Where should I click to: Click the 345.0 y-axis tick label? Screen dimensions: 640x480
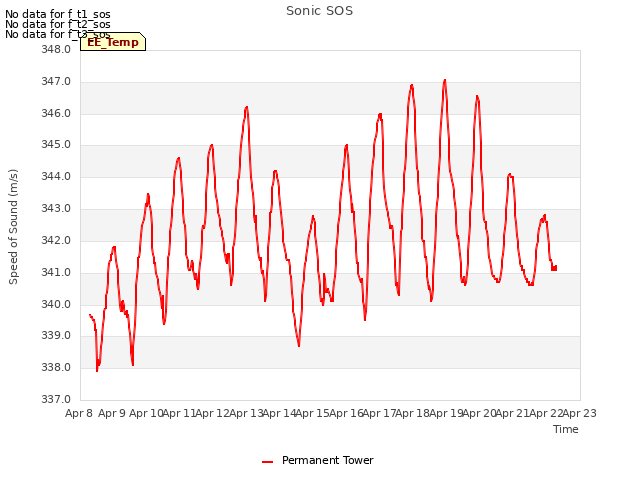(56, 144)
